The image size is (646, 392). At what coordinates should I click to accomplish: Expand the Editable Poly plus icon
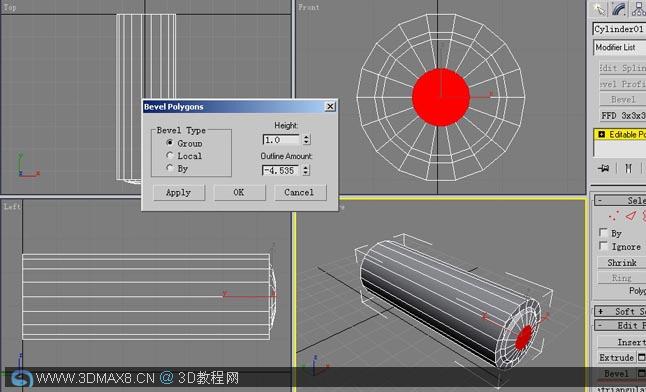(x=601, y=134)
